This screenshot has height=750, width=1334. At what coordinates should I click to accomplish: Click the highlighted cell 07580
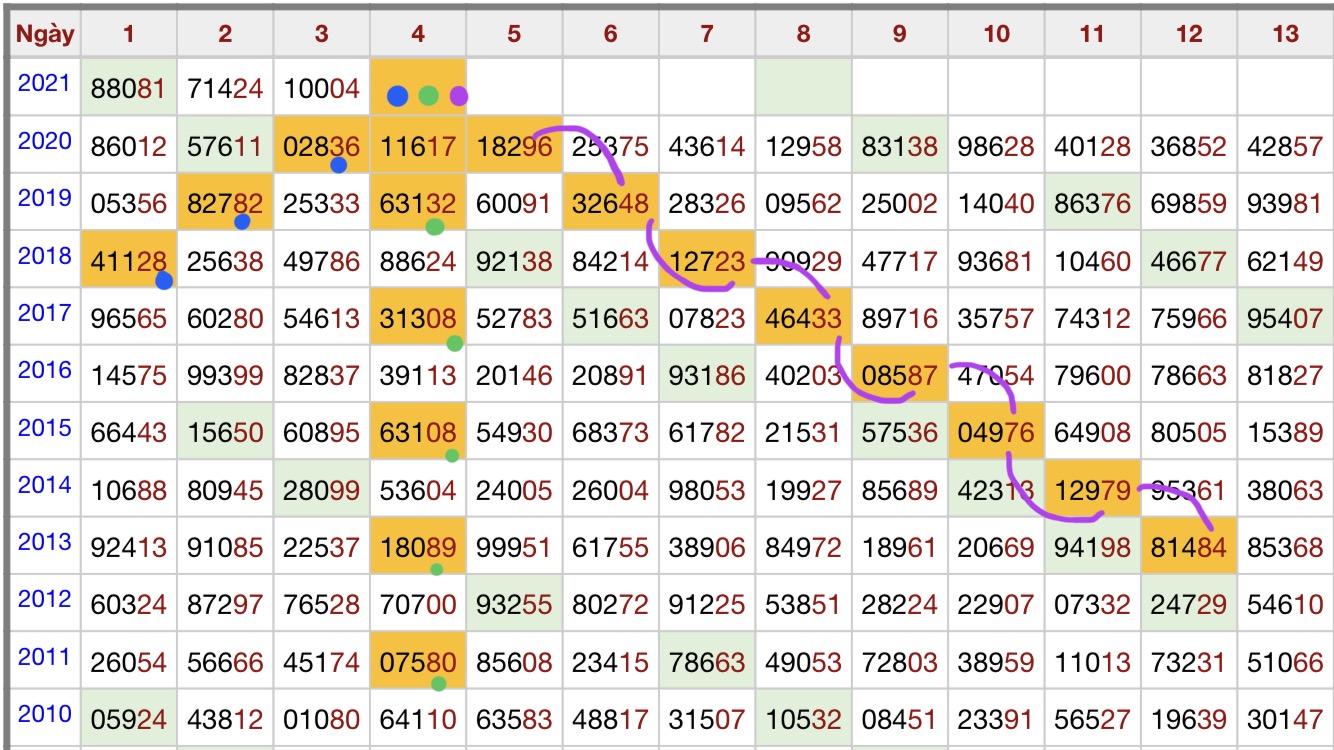tap(418, 662)
